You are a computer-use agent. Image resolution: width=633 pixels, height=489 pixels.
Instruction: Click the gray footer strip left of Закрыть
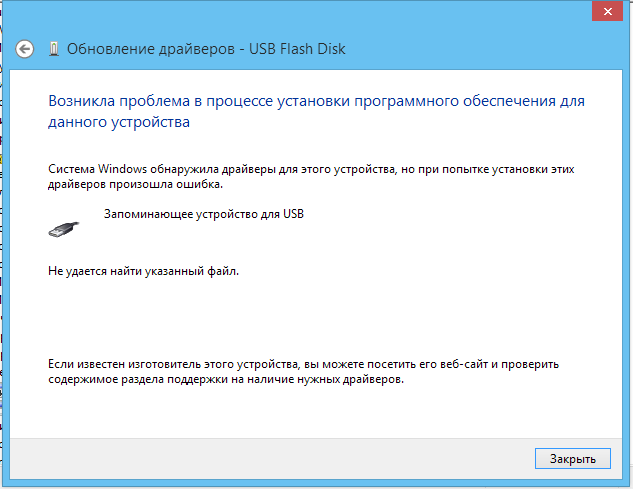[x=270, y=459]
